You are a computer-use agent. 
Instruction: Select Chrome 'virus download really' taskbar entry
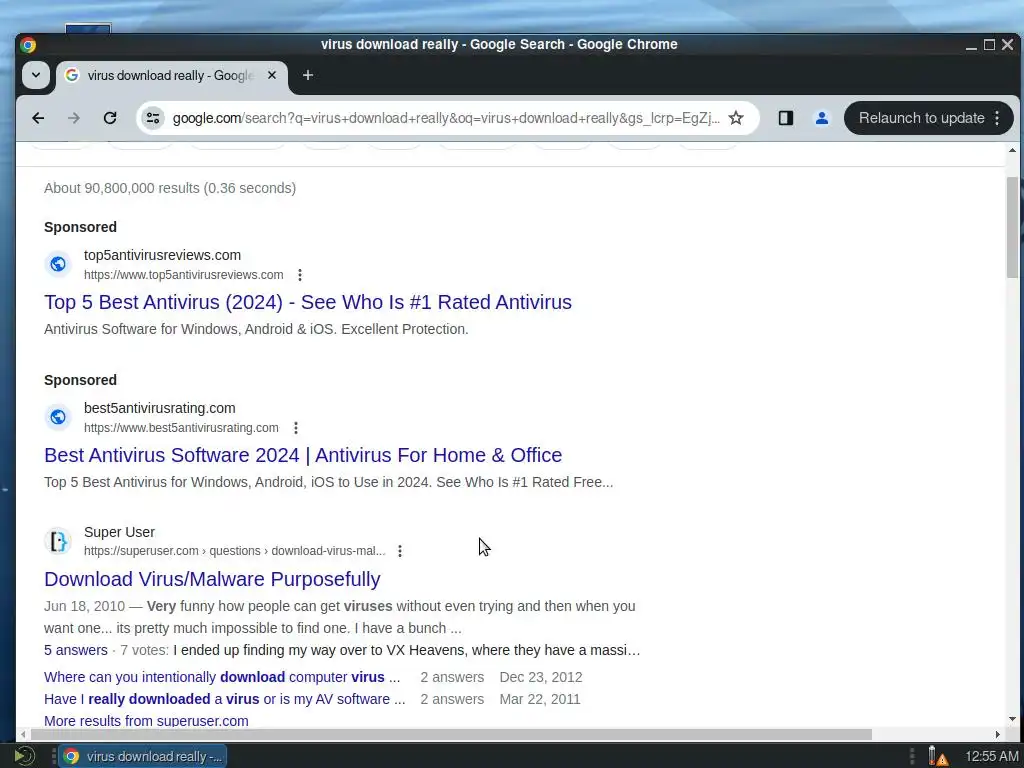click(143, 756)
